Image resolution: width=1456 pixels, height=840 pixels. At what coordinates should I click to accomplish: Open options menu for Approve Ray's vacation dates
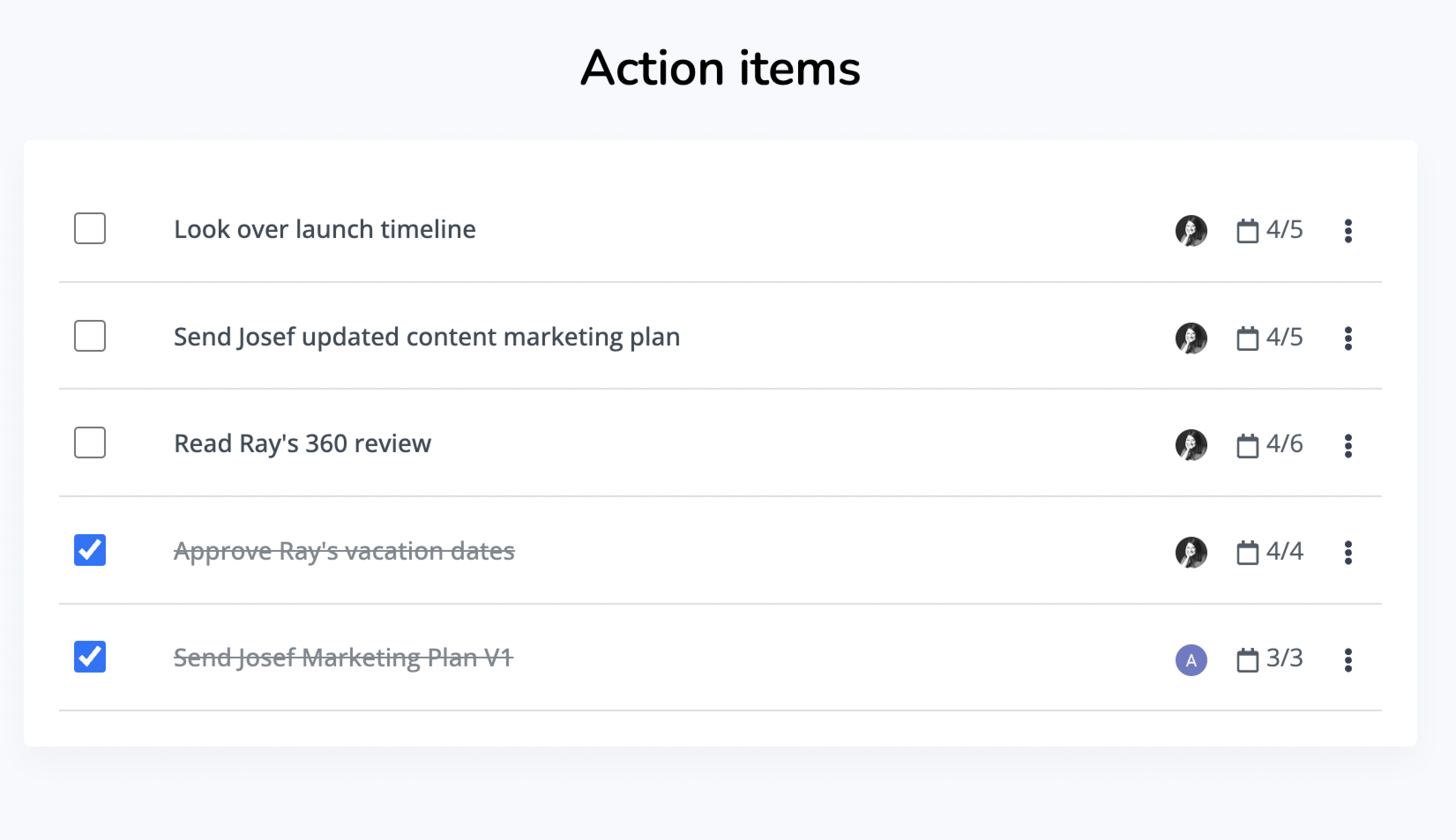[1348, 553]
